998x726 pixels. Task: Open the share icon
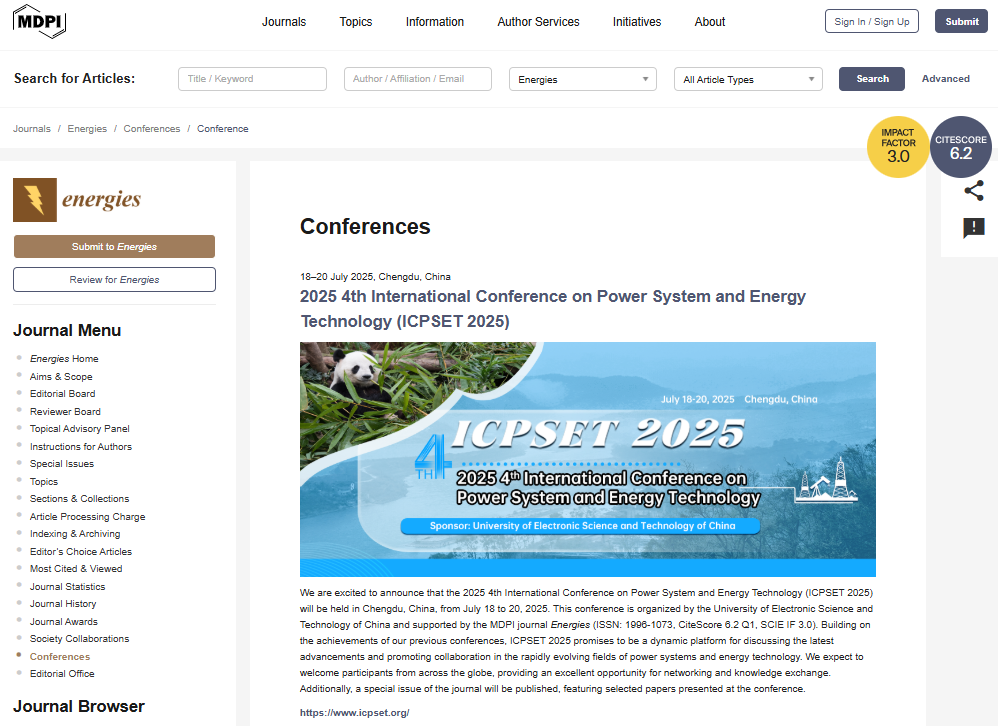(x=974, y=190)
